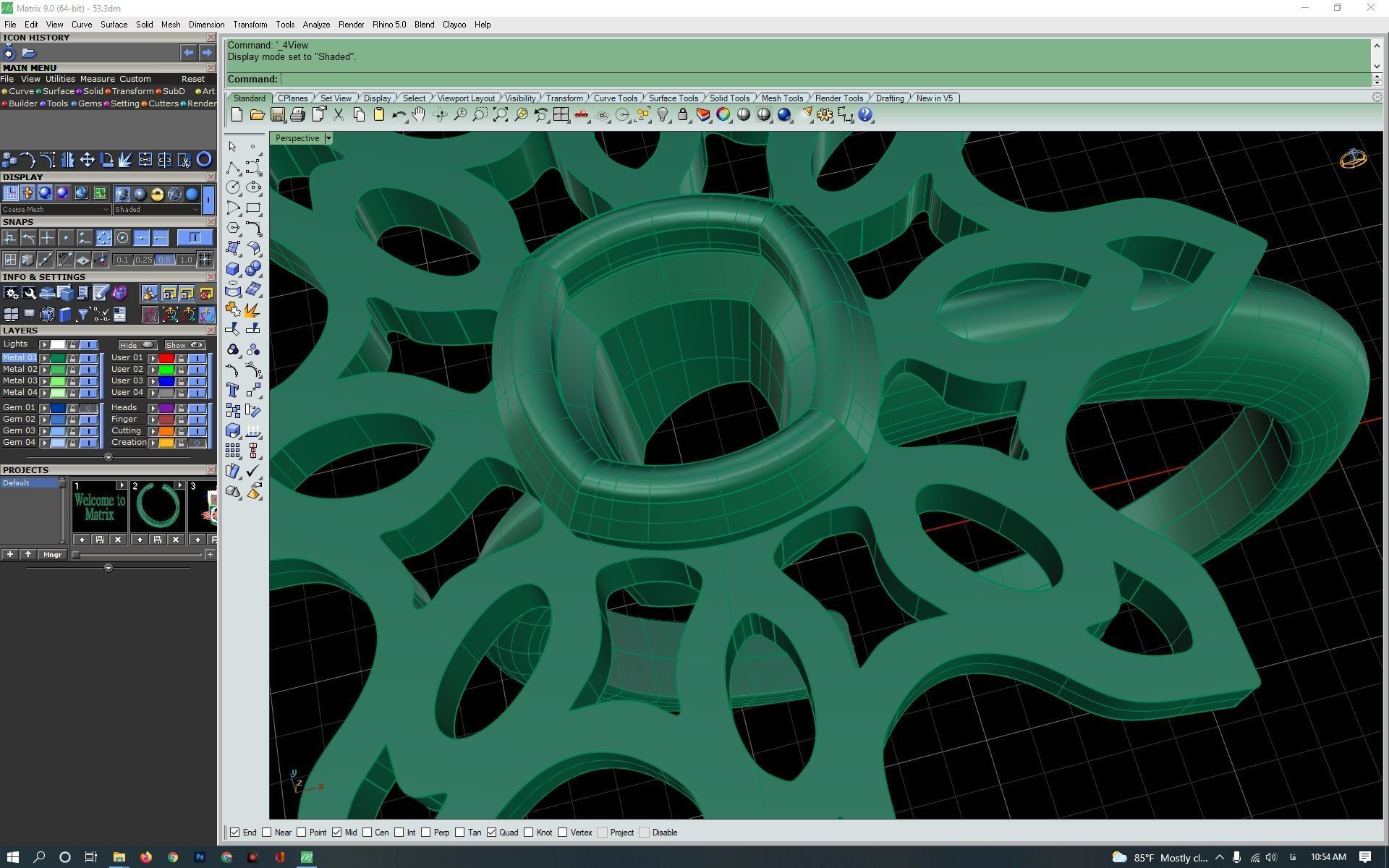Select the Rectangle tool in left toolbar
1389x868 pixels.
253,208
